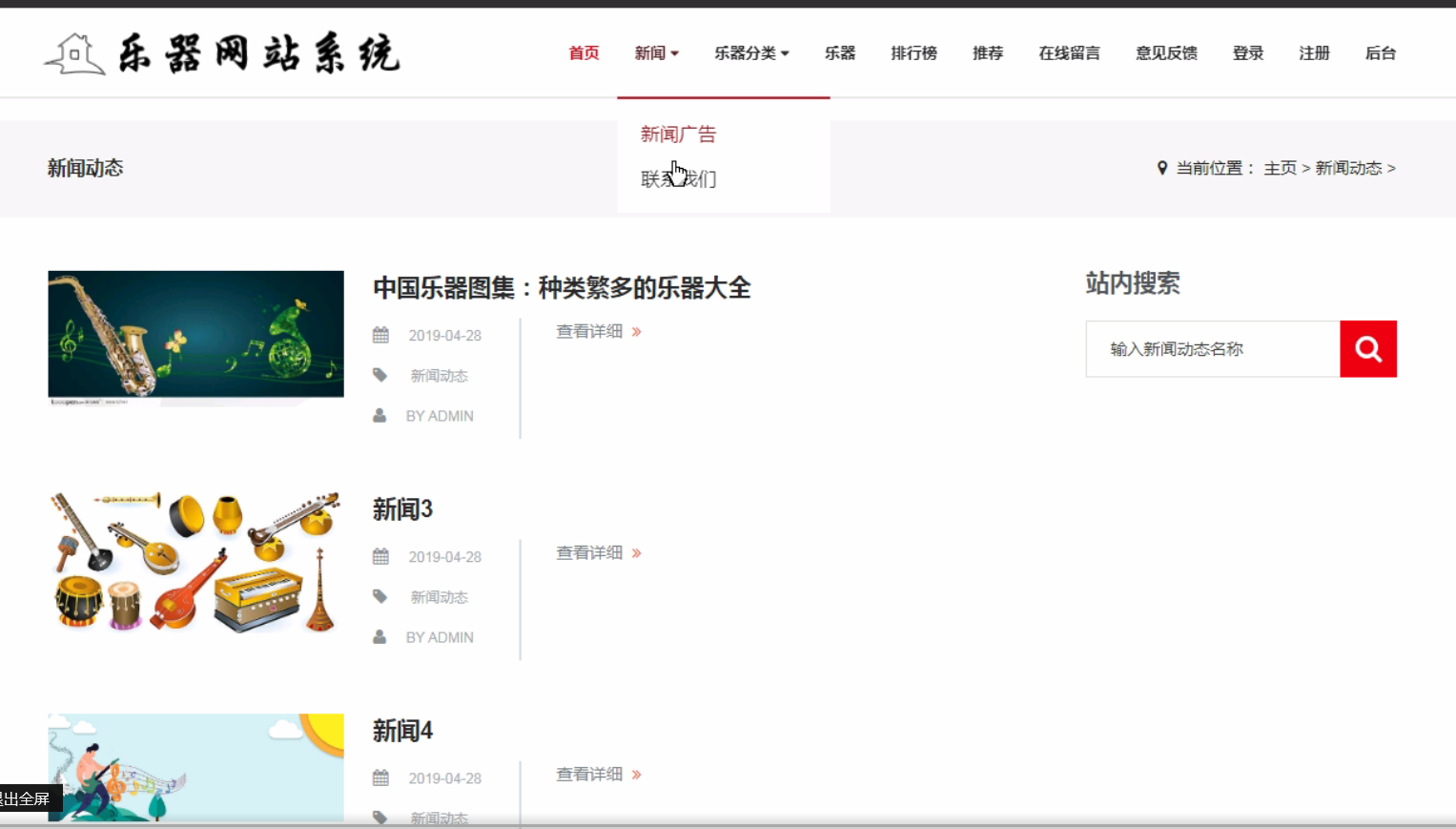Click the 站内搜索 heading
Image resolution: width=1456 pixels, height=829 pixels.
point(1133,283)
